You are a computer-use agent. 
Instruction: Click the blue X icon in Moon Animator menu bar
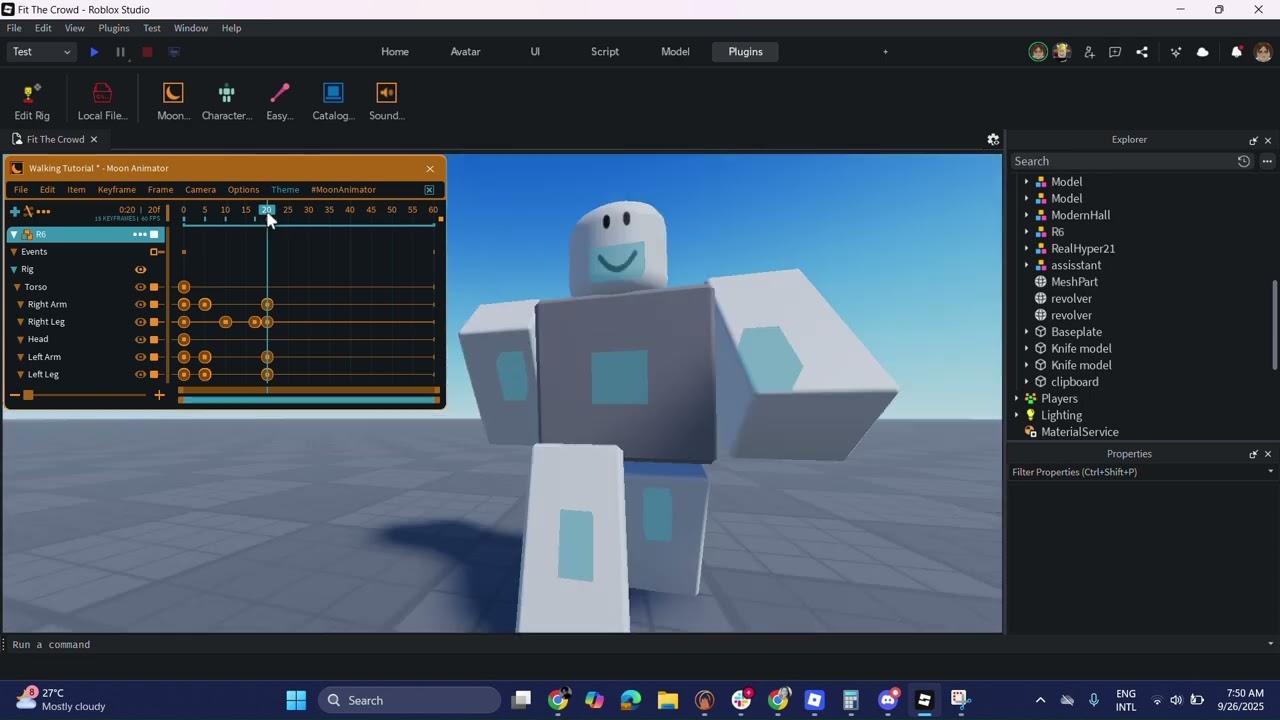(429, 190)
